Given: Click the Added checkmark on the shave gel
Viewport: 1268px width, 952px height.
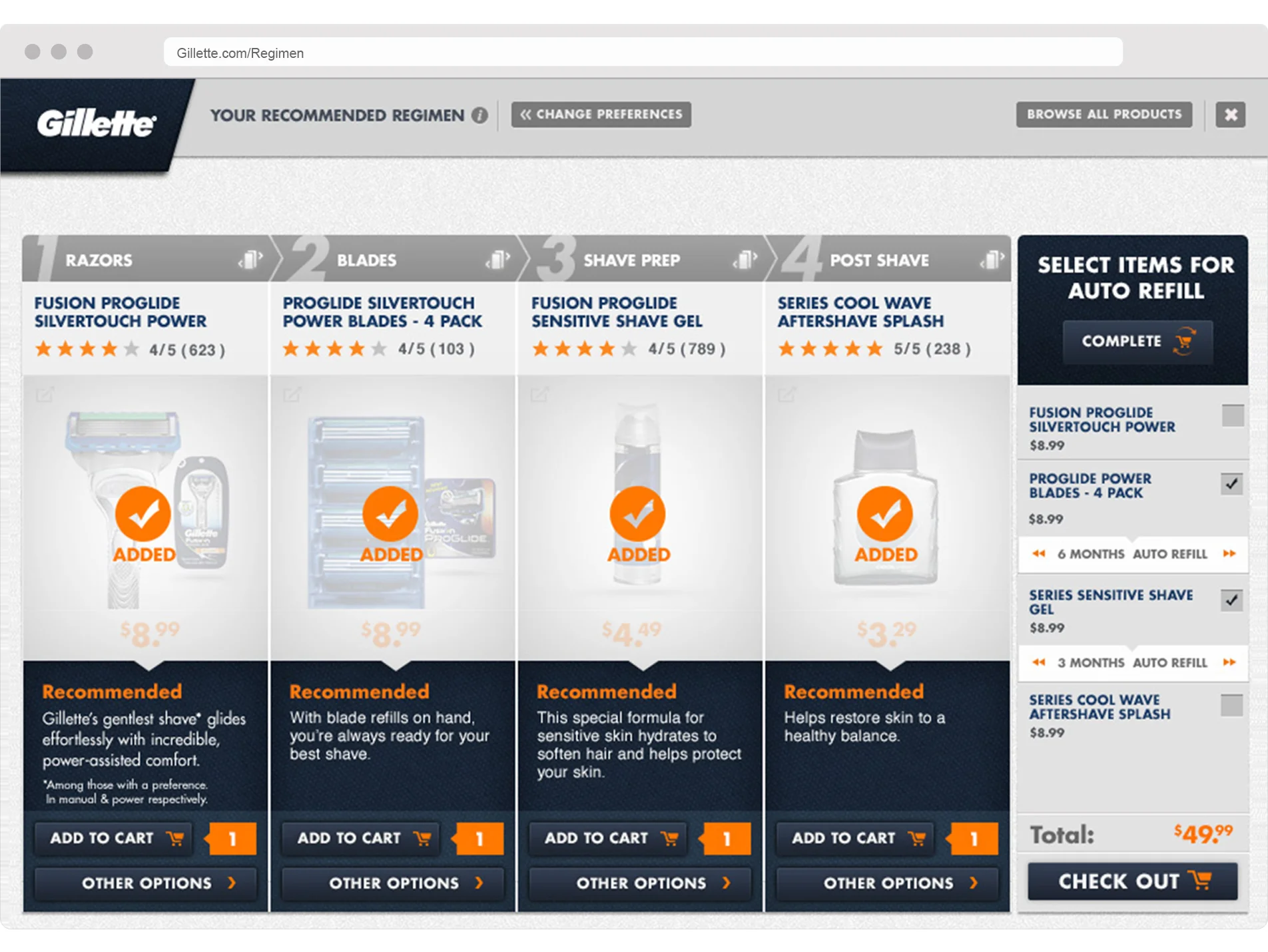Looking at the screenshot, I should [637, 514].
